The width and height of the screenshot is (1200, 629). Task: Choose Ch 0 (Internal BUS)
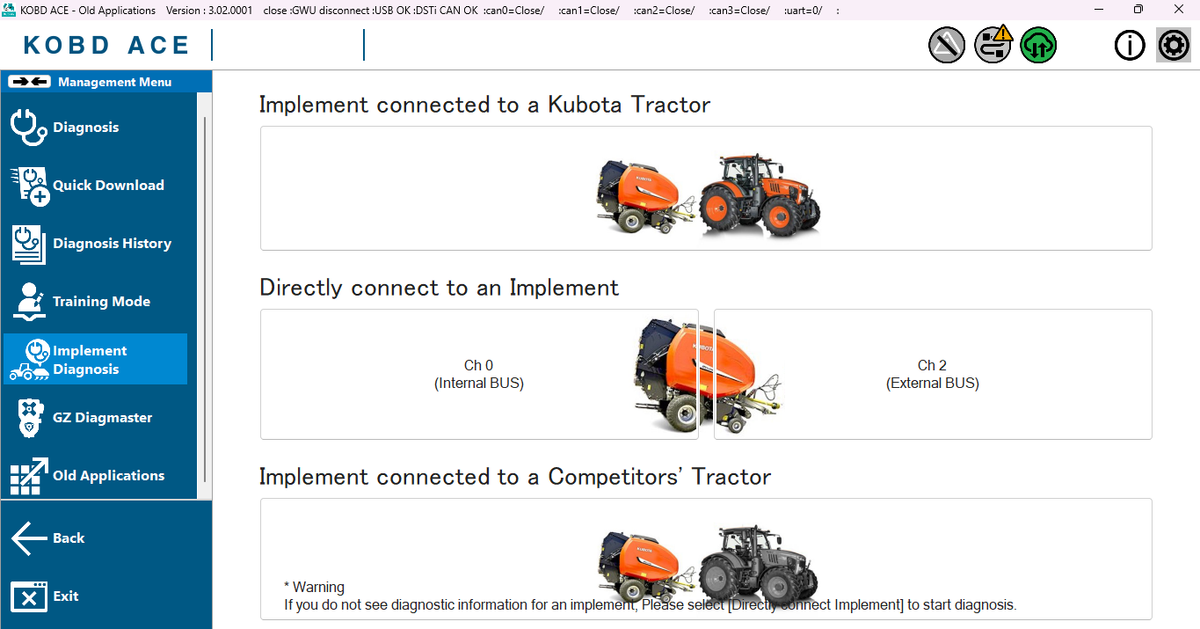click(x=479, y=374)
